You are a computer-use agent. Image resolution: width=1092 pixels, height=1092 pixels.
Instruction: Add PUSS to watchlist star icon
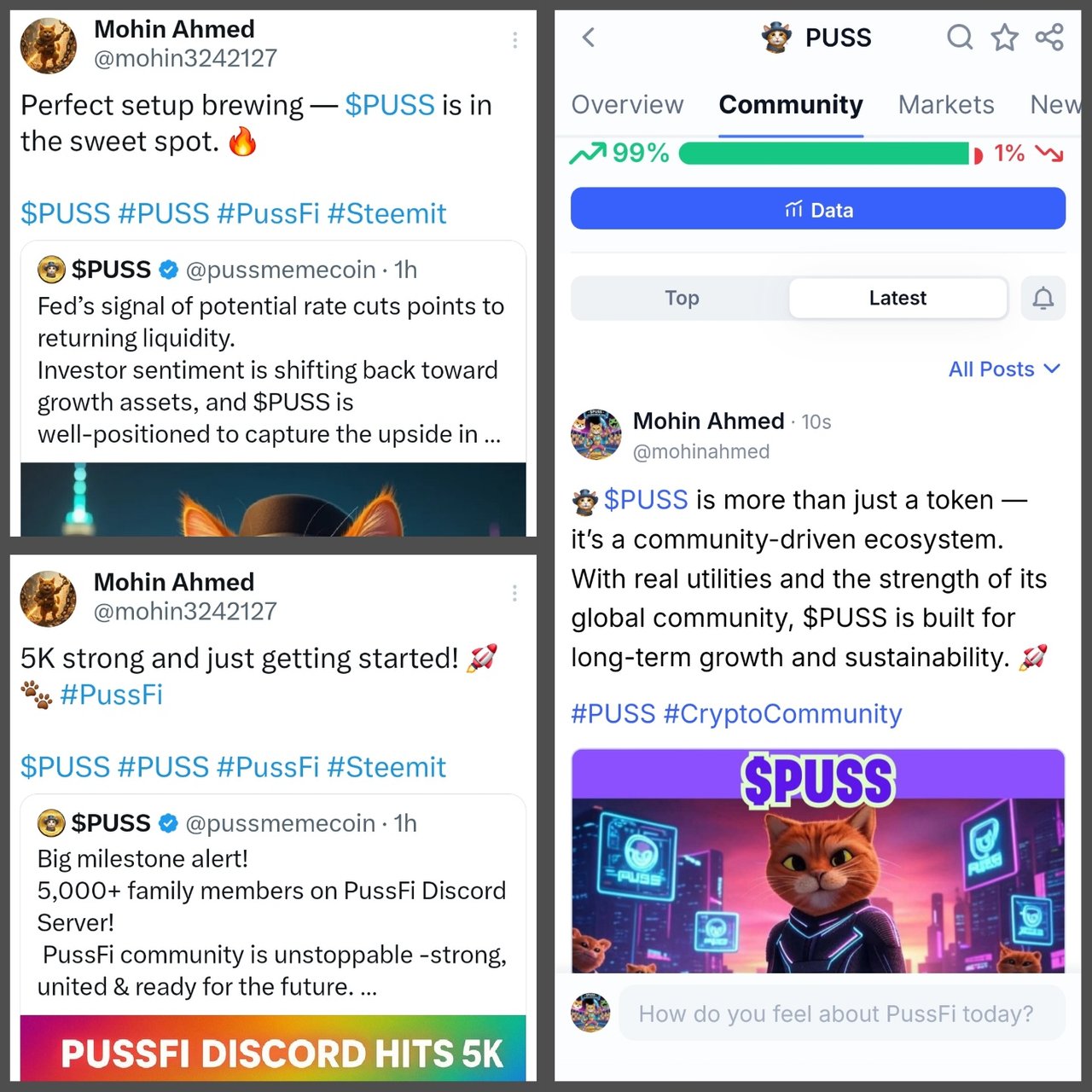pyautogui.click(x=1004, y=37)
